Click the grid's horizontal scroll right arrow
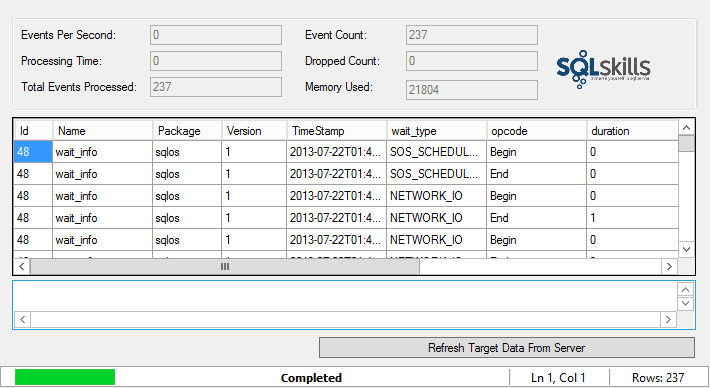The width and height of the screenshot is (710, 388). click(669, 266)
